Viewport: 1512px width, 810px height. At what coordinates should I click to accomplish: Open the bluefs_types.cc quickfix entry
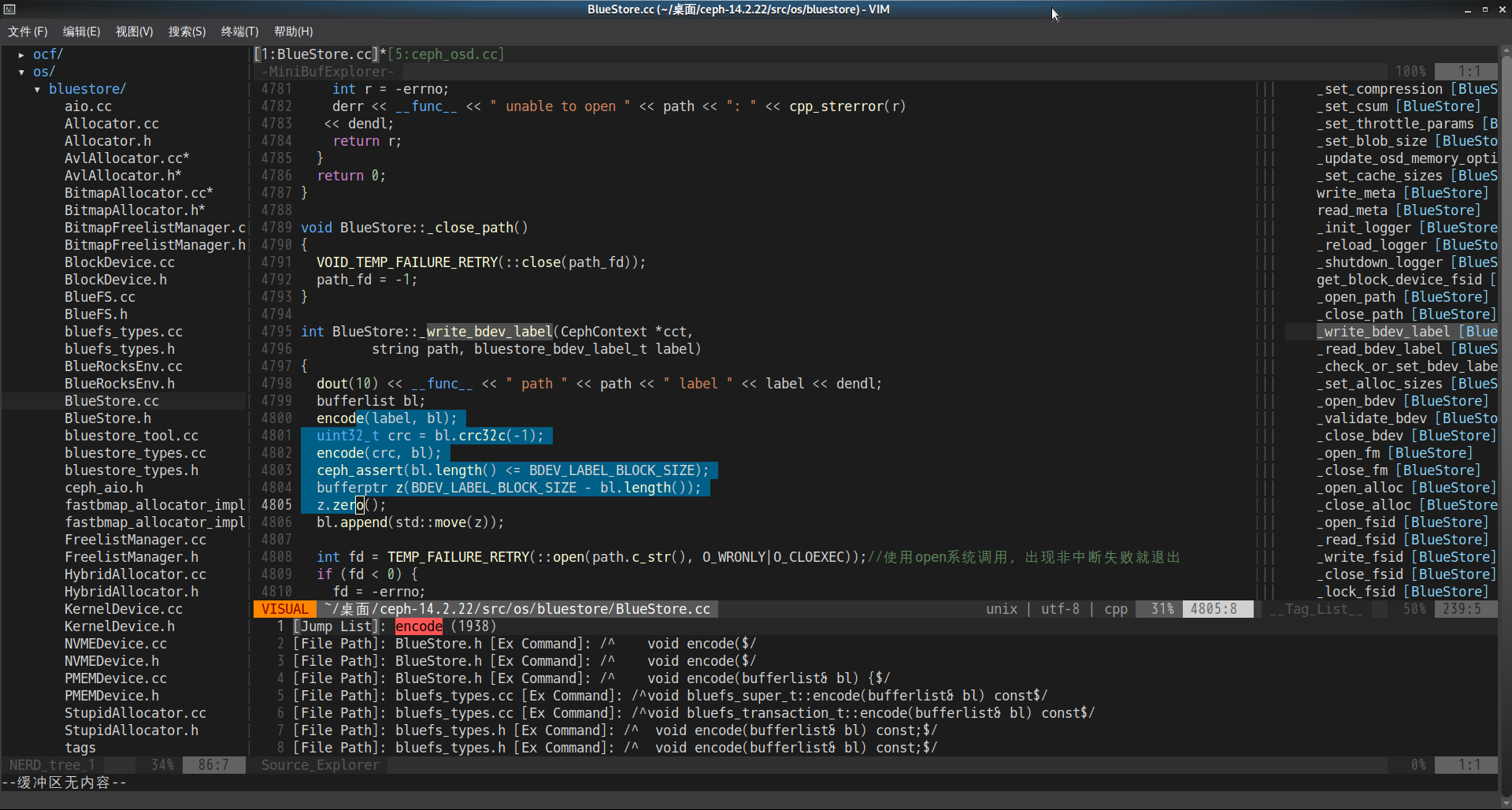[453, 695]
